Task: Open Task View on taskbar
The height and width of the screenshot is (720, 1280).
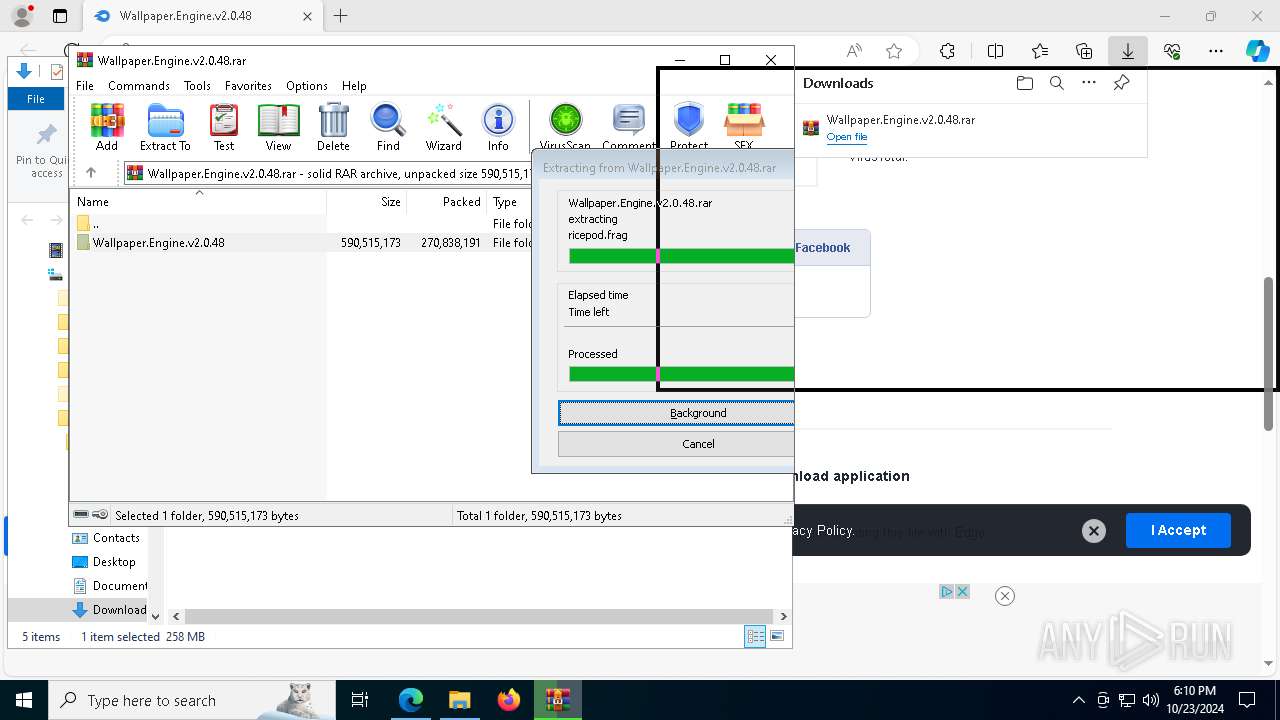Action: point(361,700)
